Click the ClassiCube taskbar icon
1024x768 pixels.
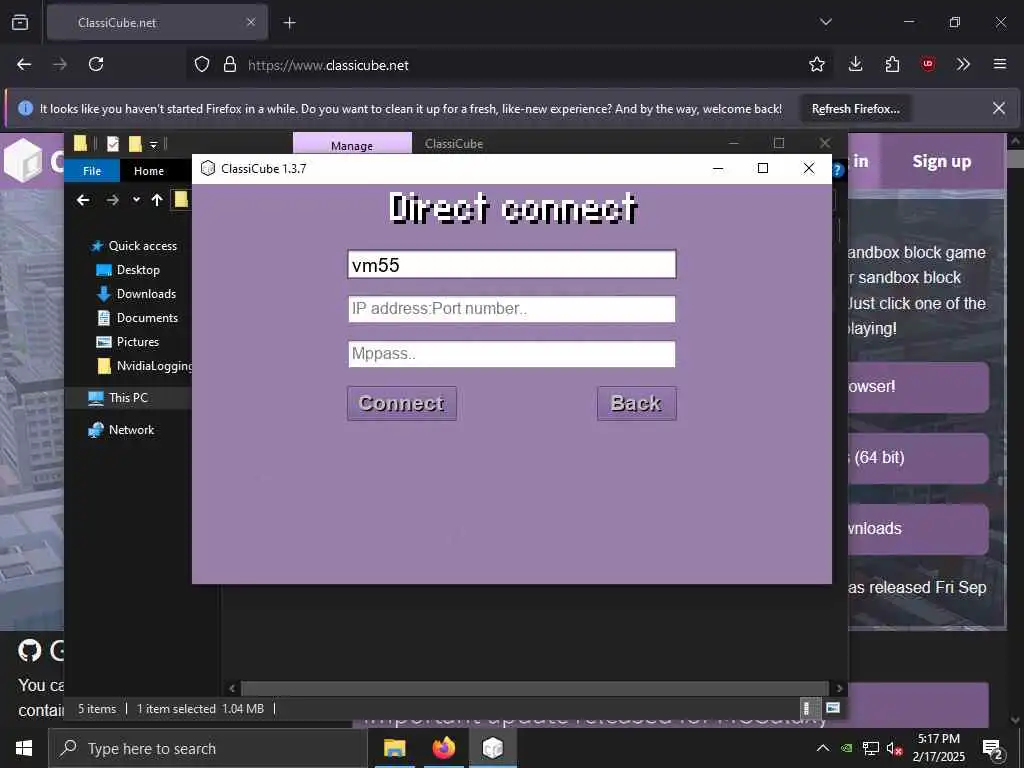tap(493, 748)
